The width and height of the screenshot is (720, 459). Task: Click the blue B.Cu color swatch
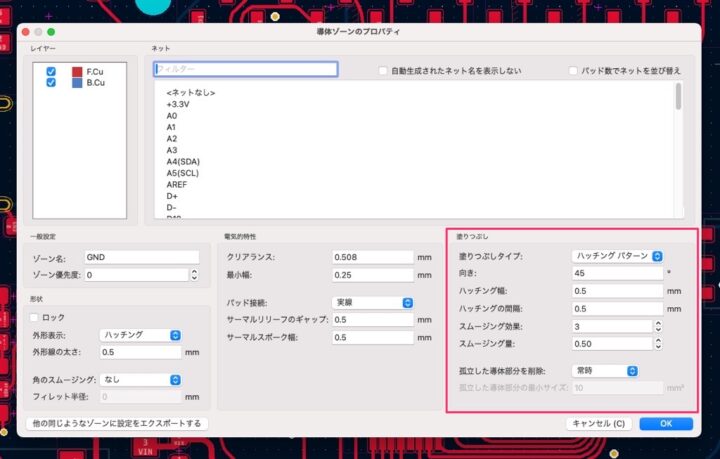point(77,84)
